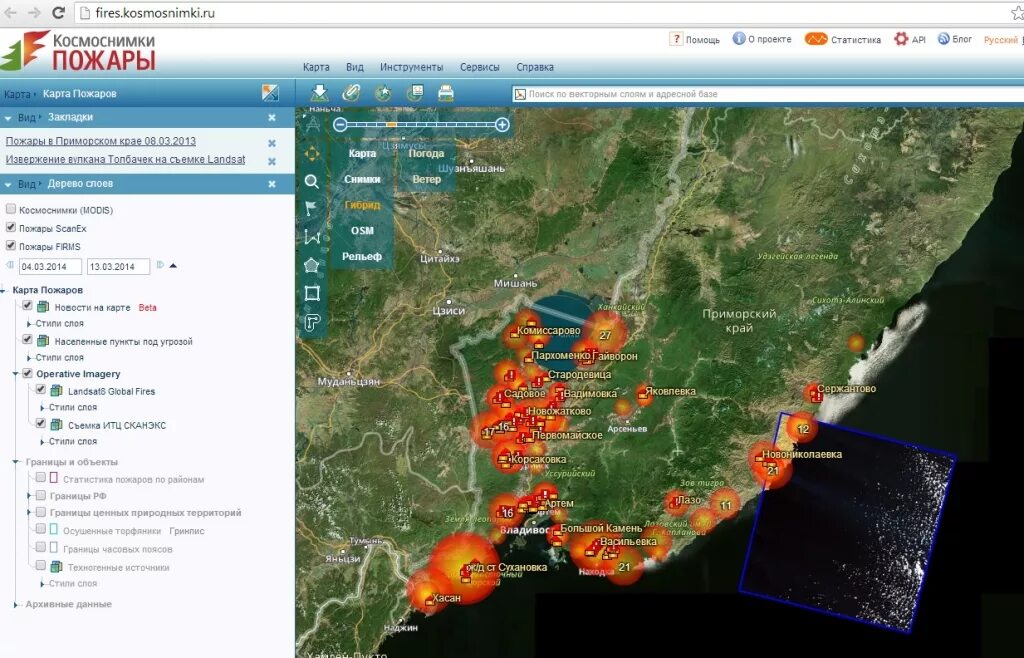Click the Статистика chart icon
Viewport: 1024px width, 658px height.
click(x=816, y=39)
